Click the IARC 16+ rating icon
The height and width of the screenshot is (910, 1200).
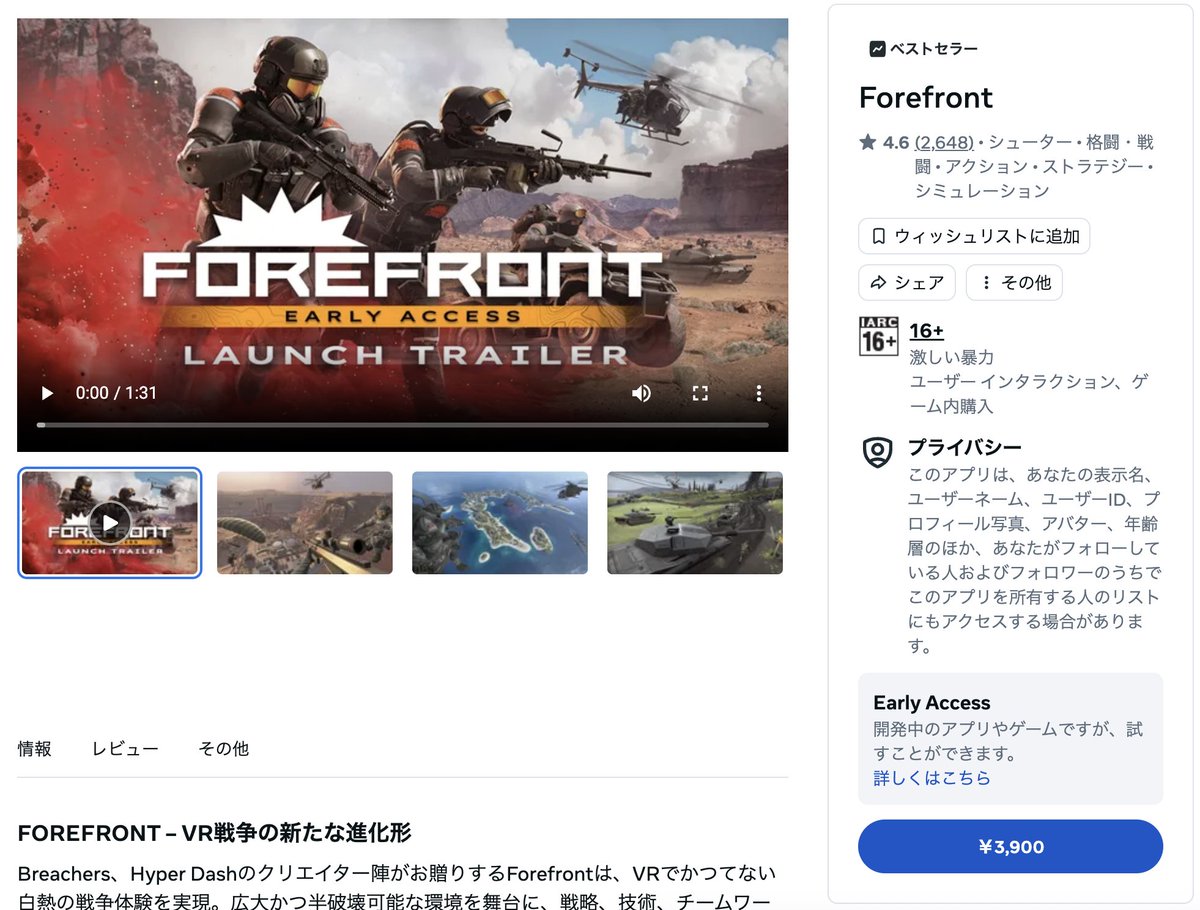[x=879, y=336]
